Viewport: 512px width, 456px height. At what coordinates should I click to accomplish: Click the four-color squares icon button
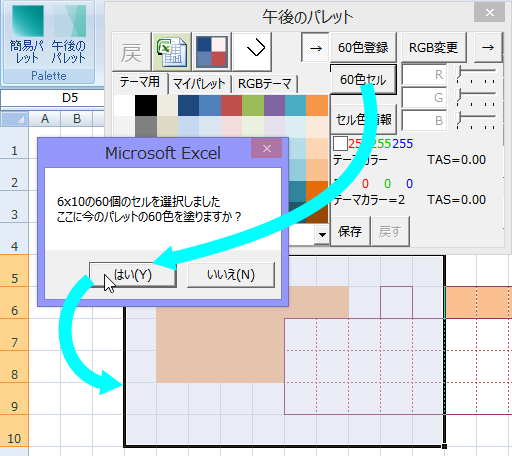(212, 52)
